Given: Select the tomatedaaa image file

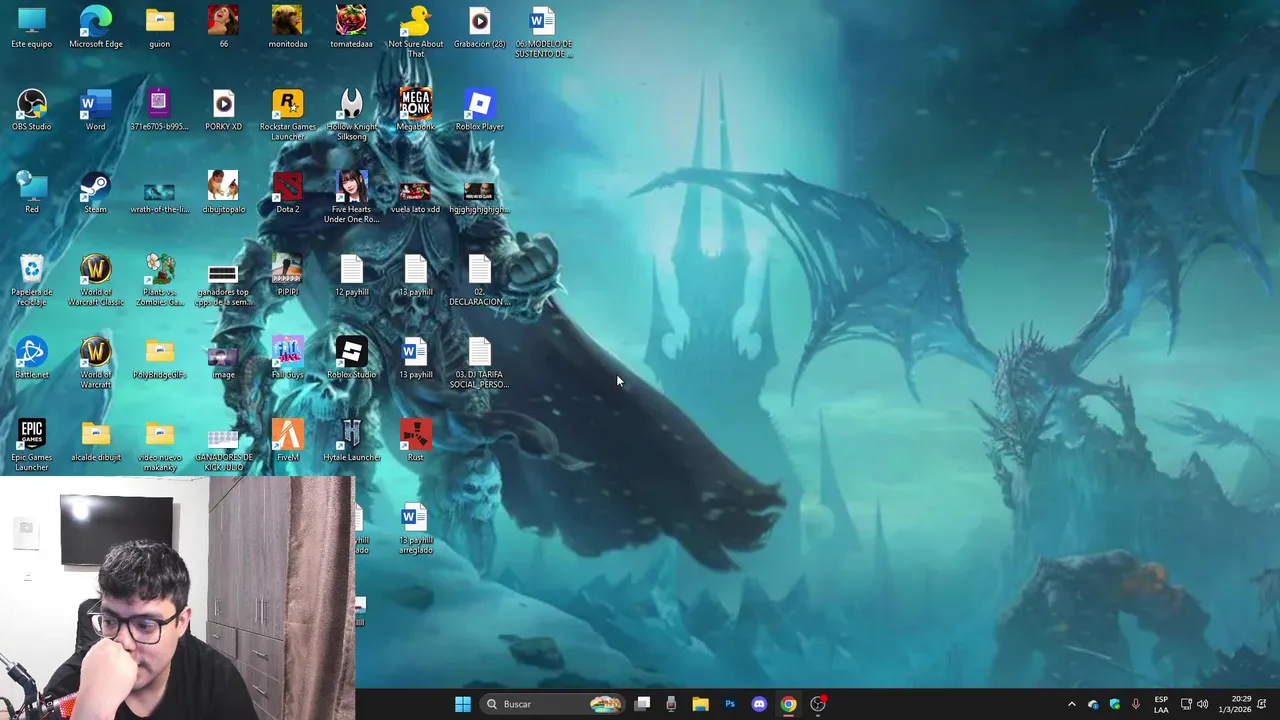Looking at the screenshot, I should coord(351,27).
